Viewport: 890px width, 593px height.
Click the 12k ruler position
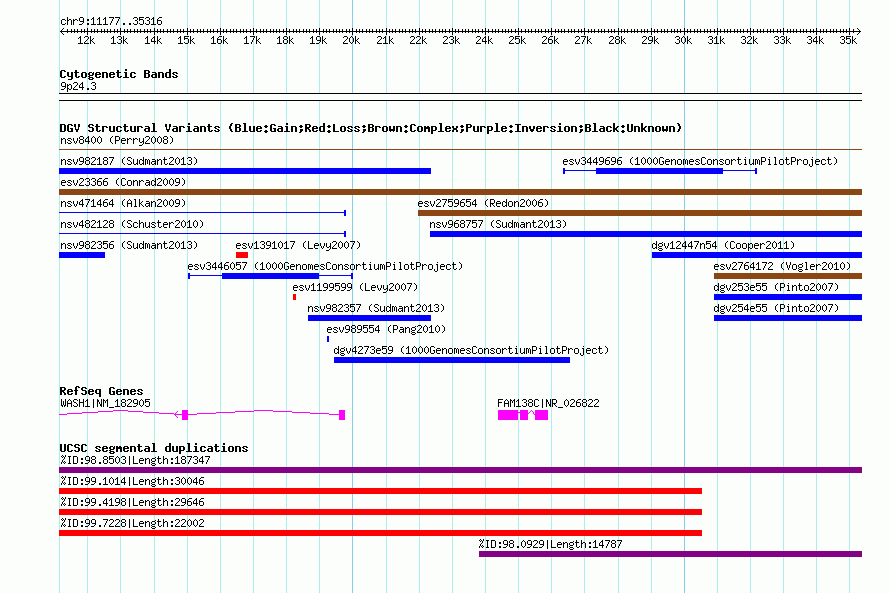pyautogui.click(x=86, y=40)
